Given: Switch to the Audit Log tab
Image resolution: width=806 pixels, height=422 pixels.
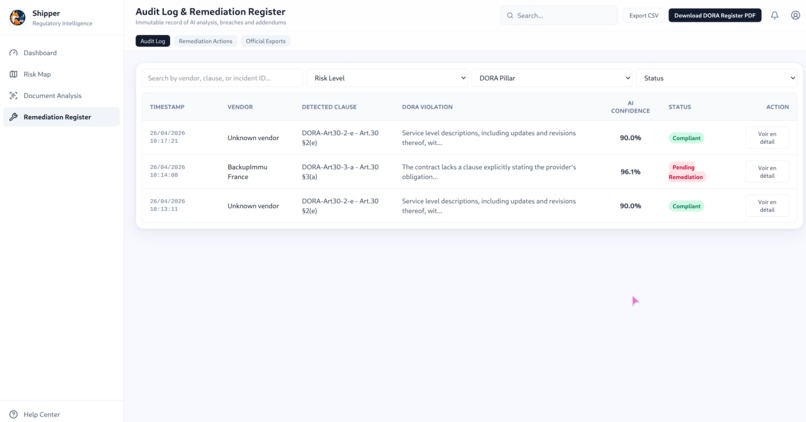Looking at the screenshot, I should click(x=153, y=41).
